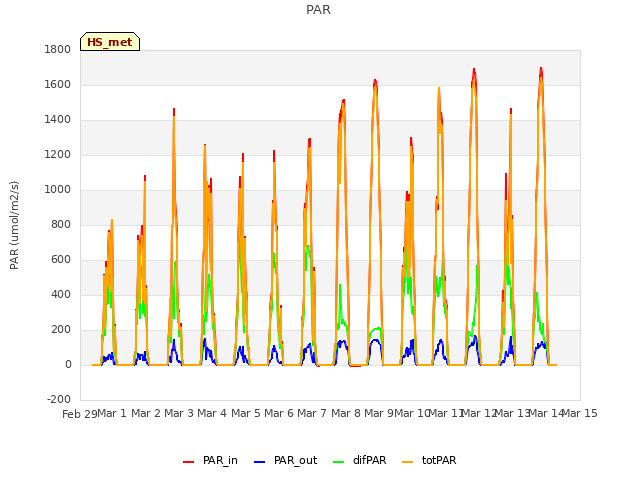Click the 800 y-axis tick label
Viewport: 640px width, 480px height.
tap(61, 224)
